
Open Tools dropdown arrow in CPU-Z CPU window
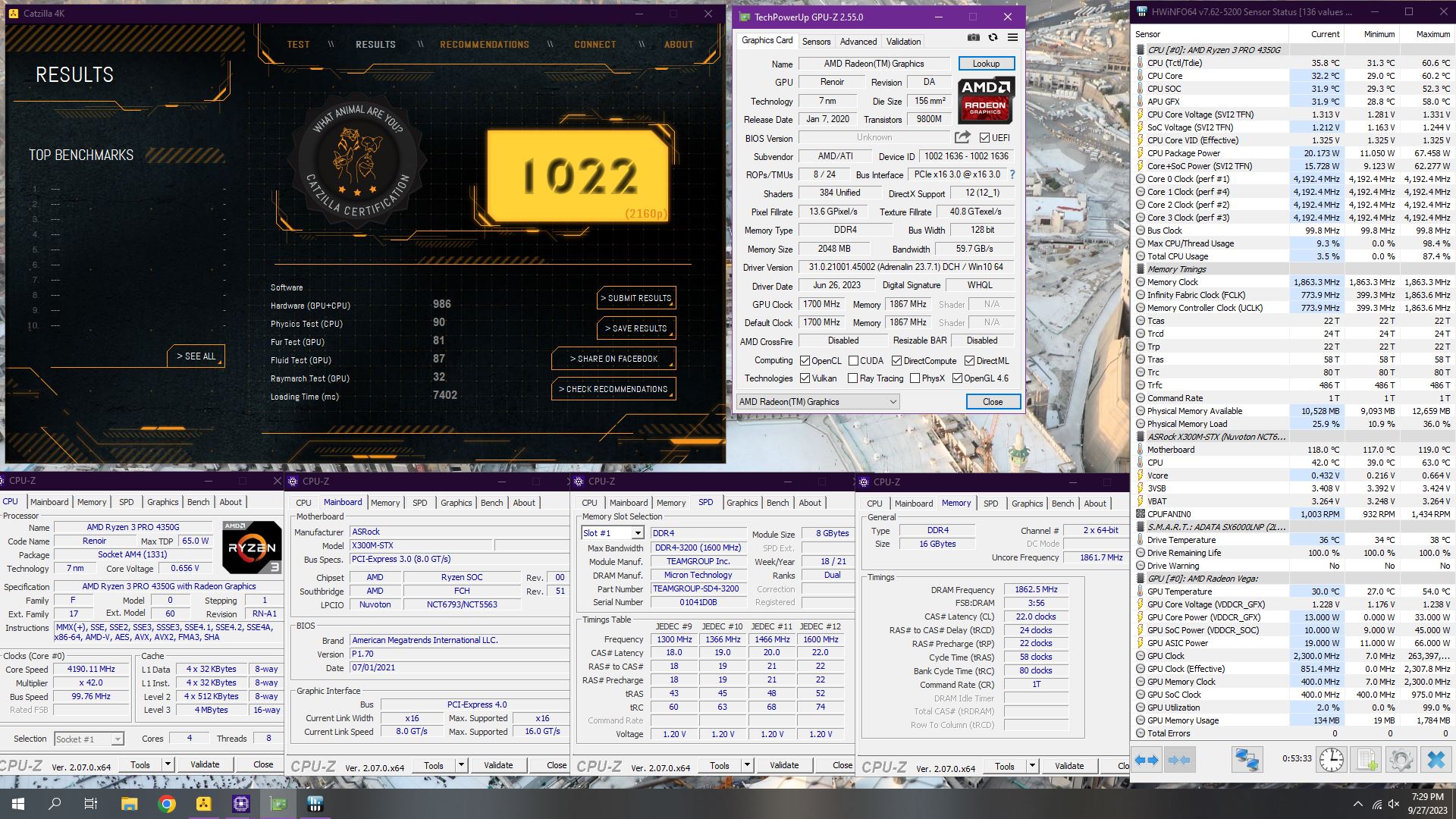pyautogui.click(x=168, y=764)
